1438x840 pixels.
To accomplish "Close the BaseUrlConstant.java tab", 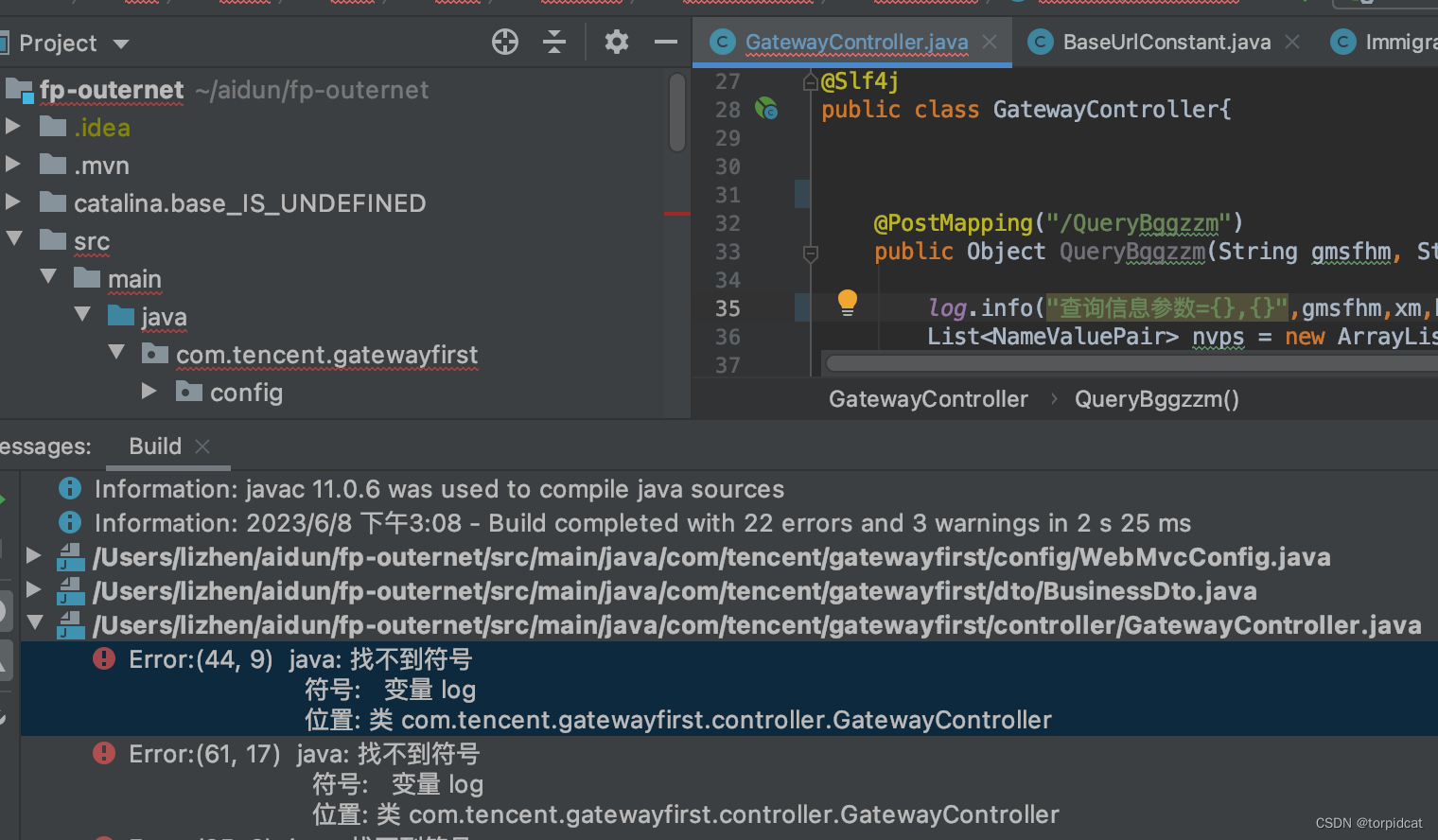I will click(x=1292, y=43).
